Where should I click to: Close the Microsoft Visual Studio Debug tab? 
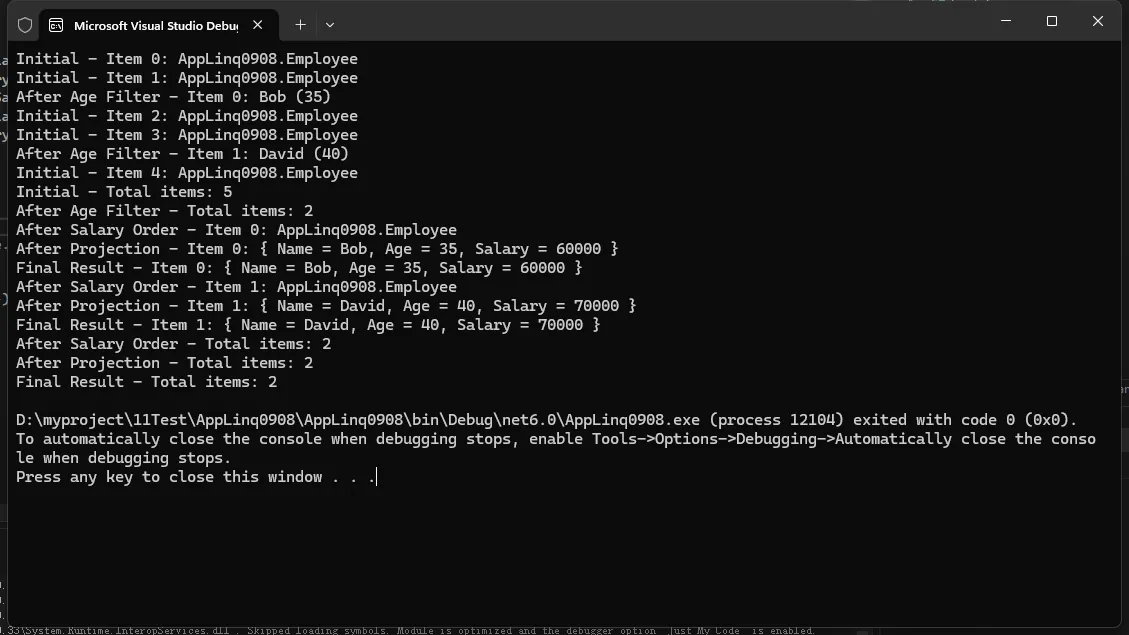click(x=258, y=25)
